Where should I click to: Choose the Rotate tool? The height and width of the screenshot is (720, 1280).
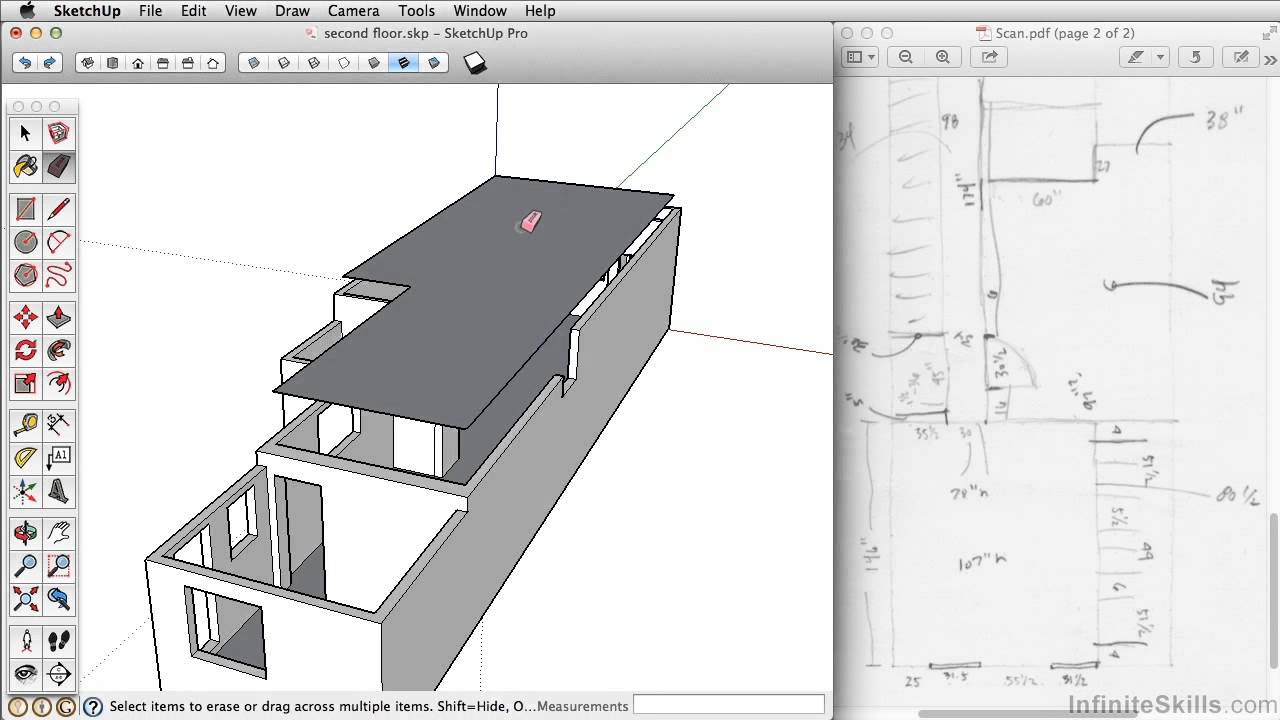point(25,350)
